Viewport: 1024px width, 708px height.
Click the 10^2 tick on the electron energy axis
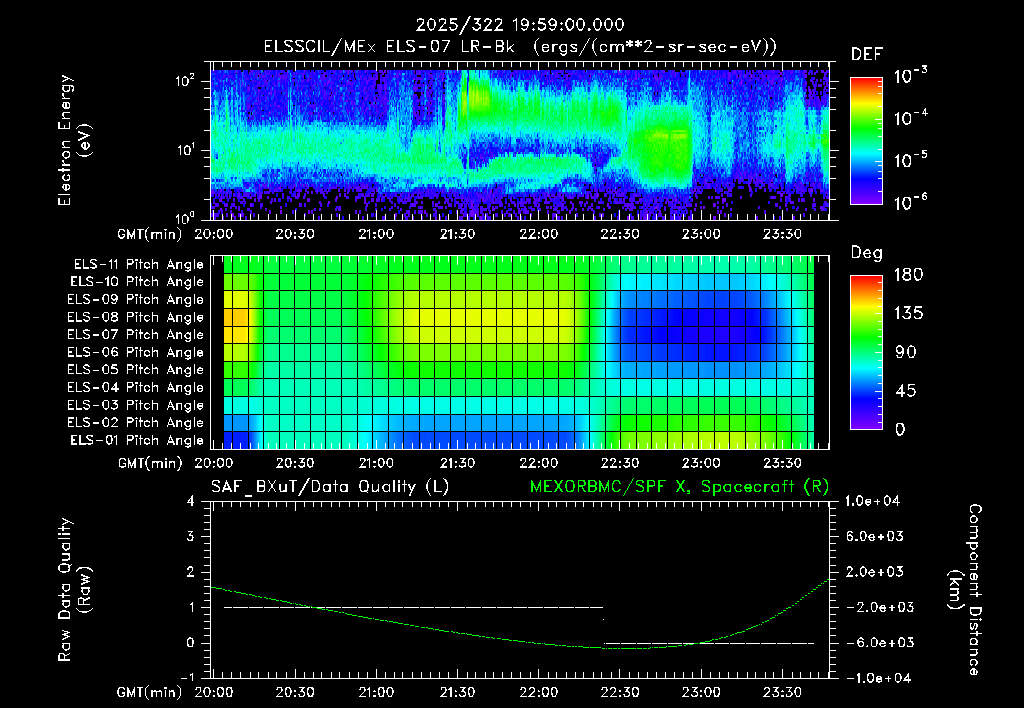coord(186,81)
